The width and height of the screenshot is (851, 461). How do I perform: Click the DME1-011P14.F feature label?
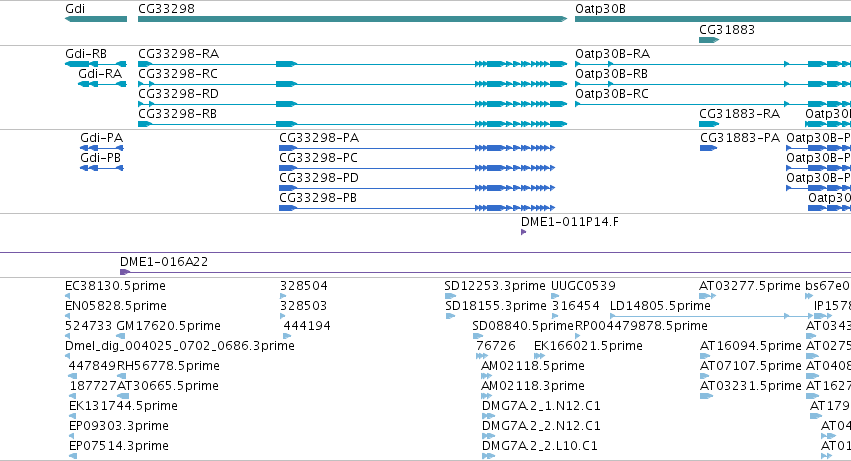click(x=570, y=222)
